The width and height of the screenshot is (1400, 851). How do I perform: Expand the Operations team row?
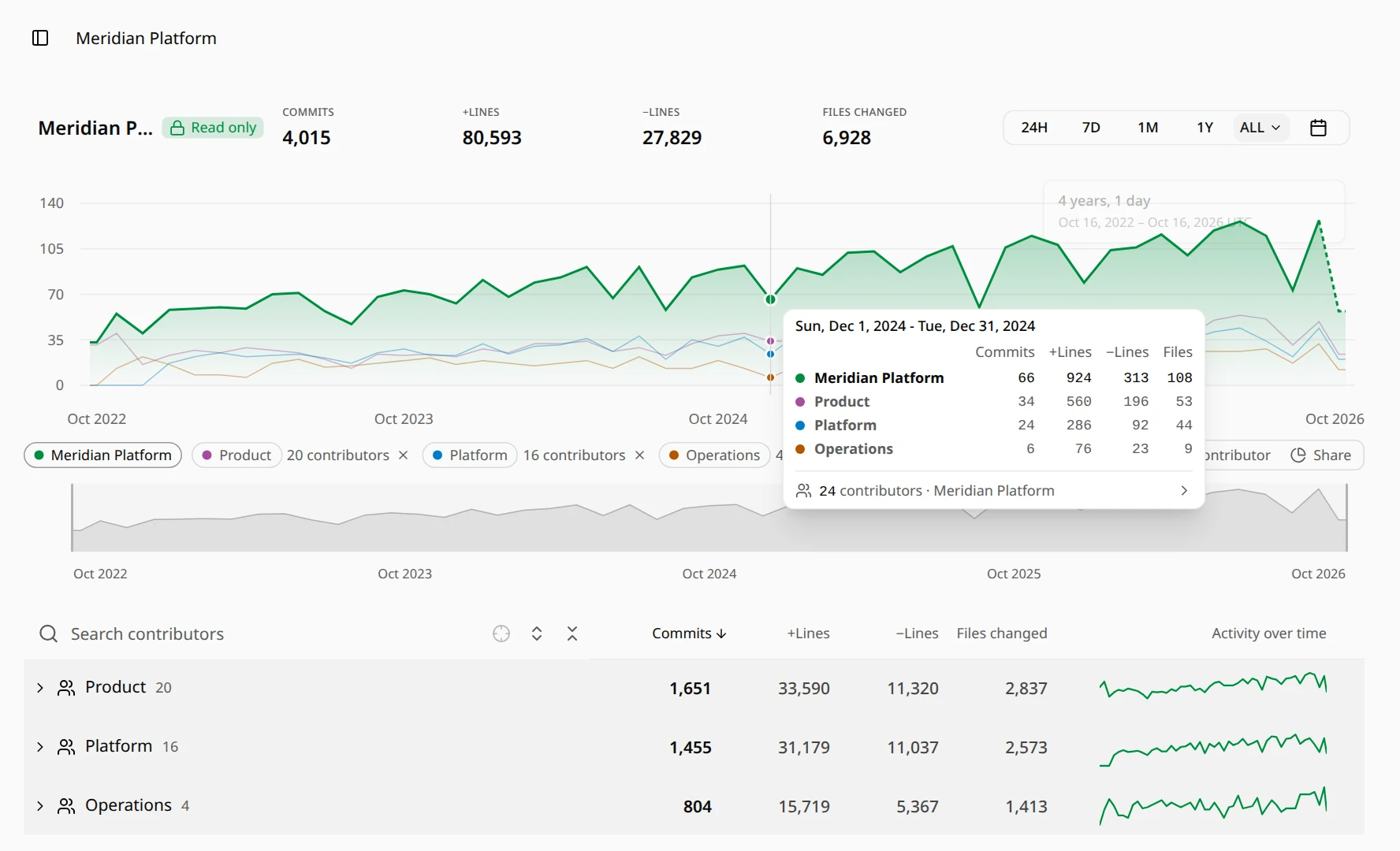coord(40,806)
